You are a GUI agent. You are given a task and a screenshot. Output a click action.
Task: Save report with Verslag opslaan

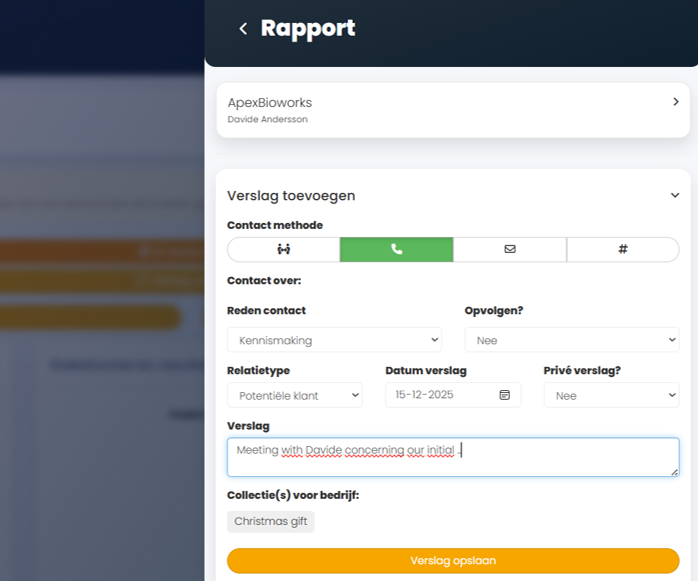point(453,561)
